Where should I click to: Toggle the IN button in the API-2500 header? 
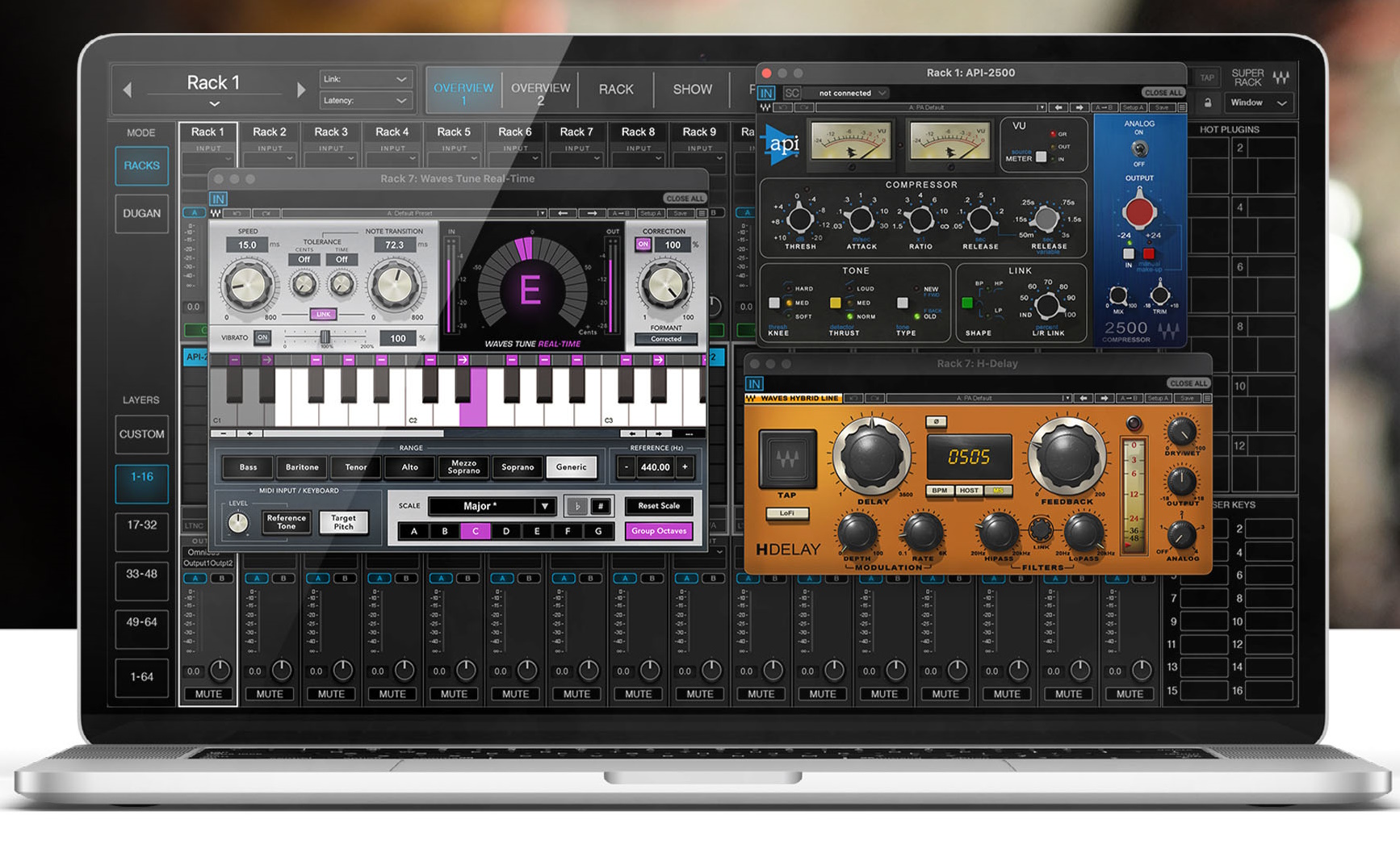coord(766,93)
